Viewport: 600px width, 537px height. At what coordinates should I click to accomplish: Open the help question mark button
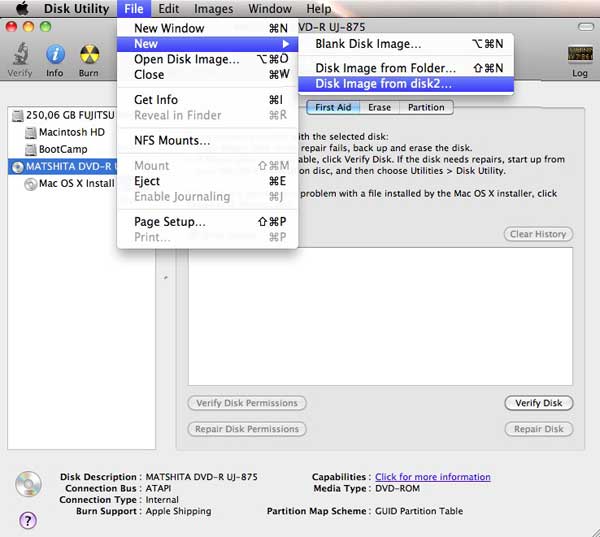[x=28, y=520]
